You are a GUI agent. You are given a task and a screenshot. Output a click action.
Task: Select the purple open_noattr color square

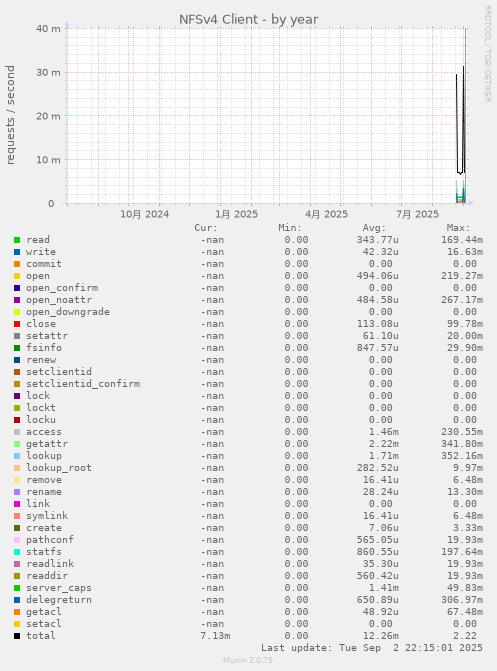17,300
